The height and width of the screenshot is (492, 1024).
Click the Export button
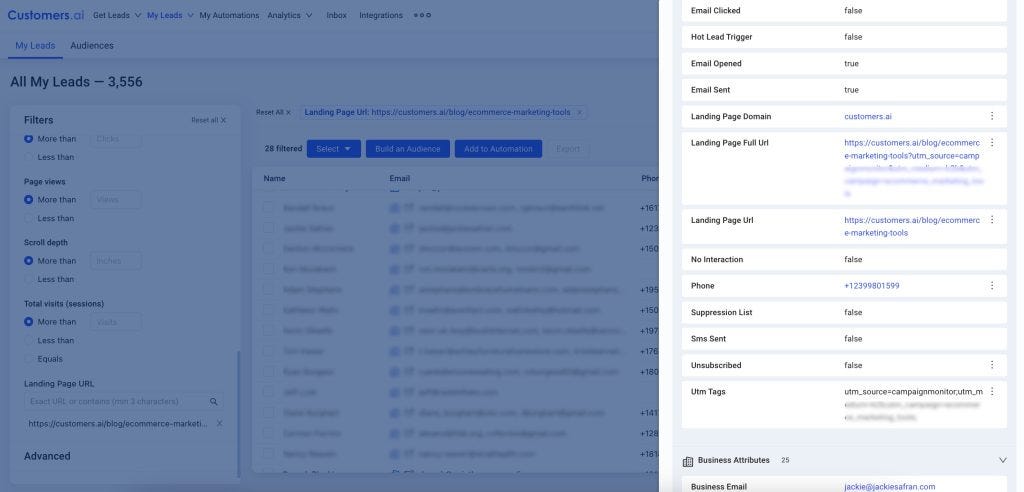tap(568, 149)
